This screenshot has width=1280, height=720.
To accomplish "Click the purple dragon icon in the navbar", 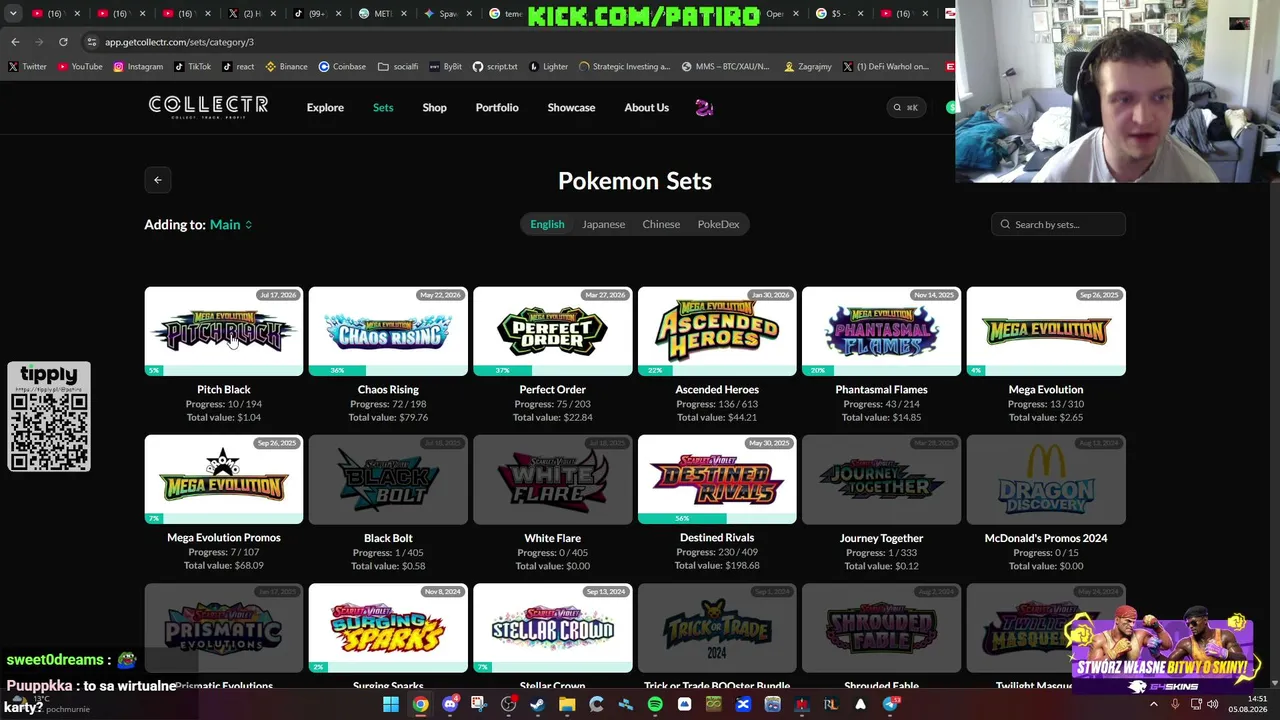I will click(704, 108).
